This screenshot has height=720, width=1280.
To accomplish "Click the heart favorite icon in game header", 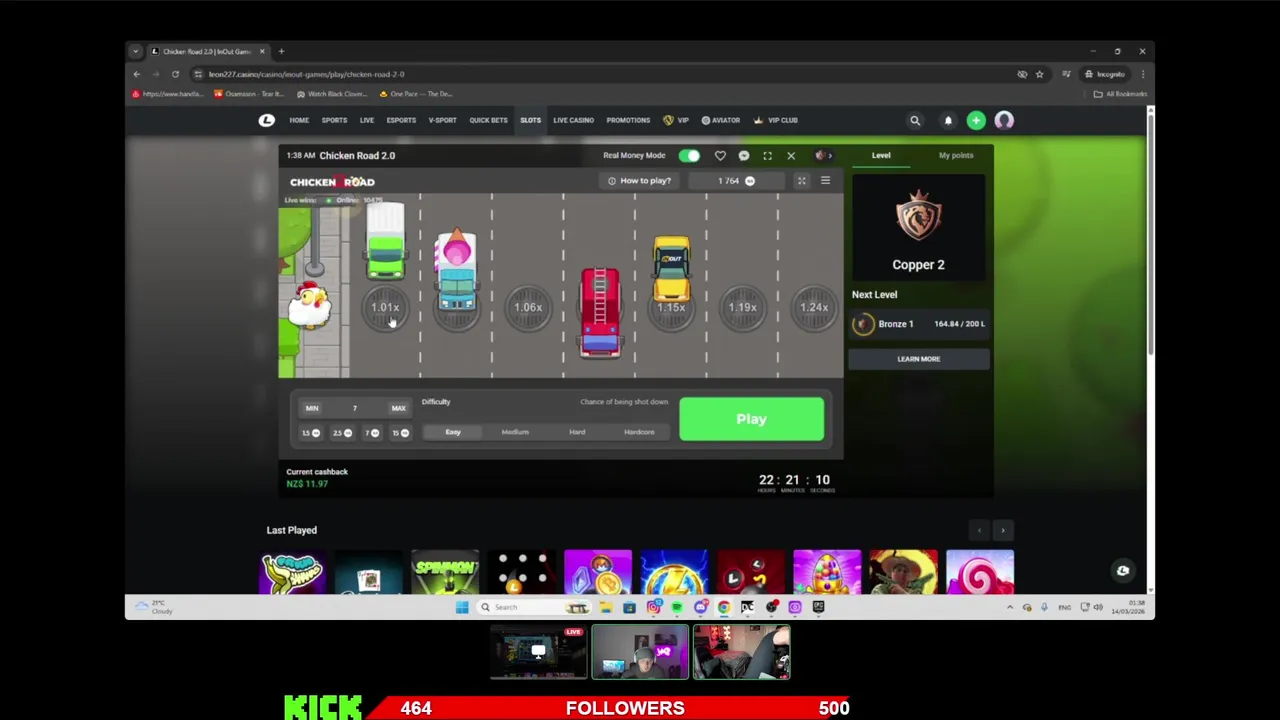I will 720,156.
